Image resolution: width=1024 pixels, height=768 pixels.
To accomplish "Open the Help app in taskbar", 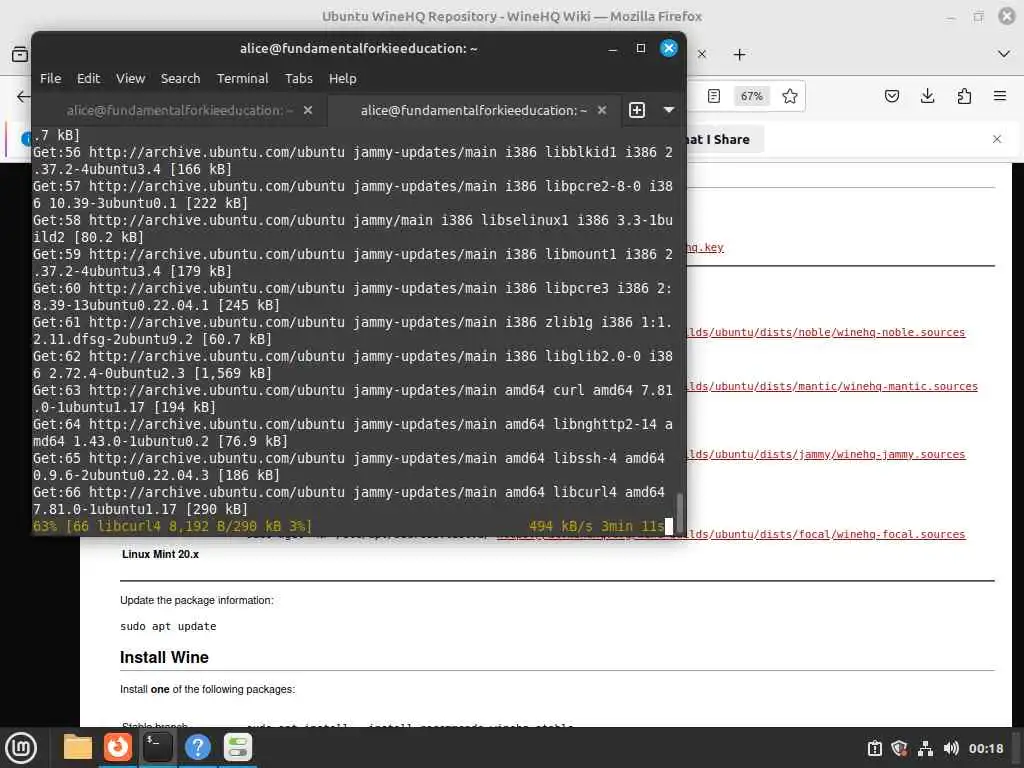I will point(197,747).
